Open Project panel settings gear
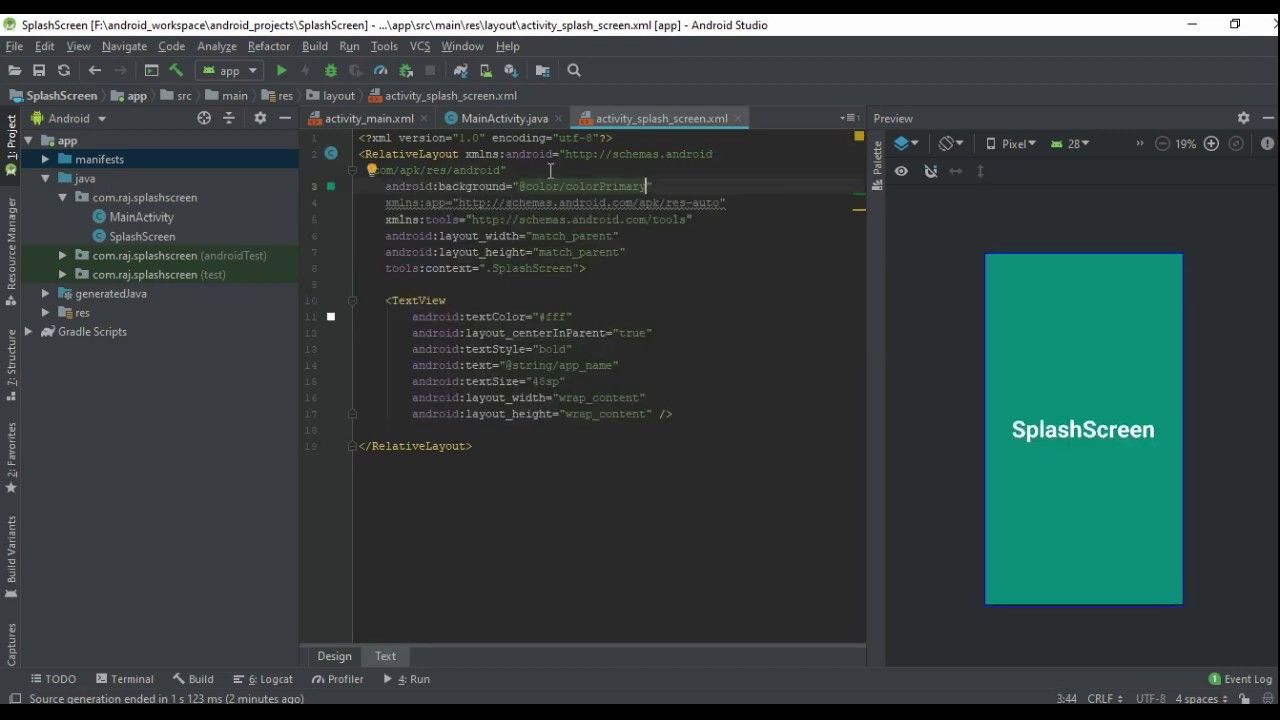The height and width of the screenshot is (720, 1280). (x=260, y=118)
